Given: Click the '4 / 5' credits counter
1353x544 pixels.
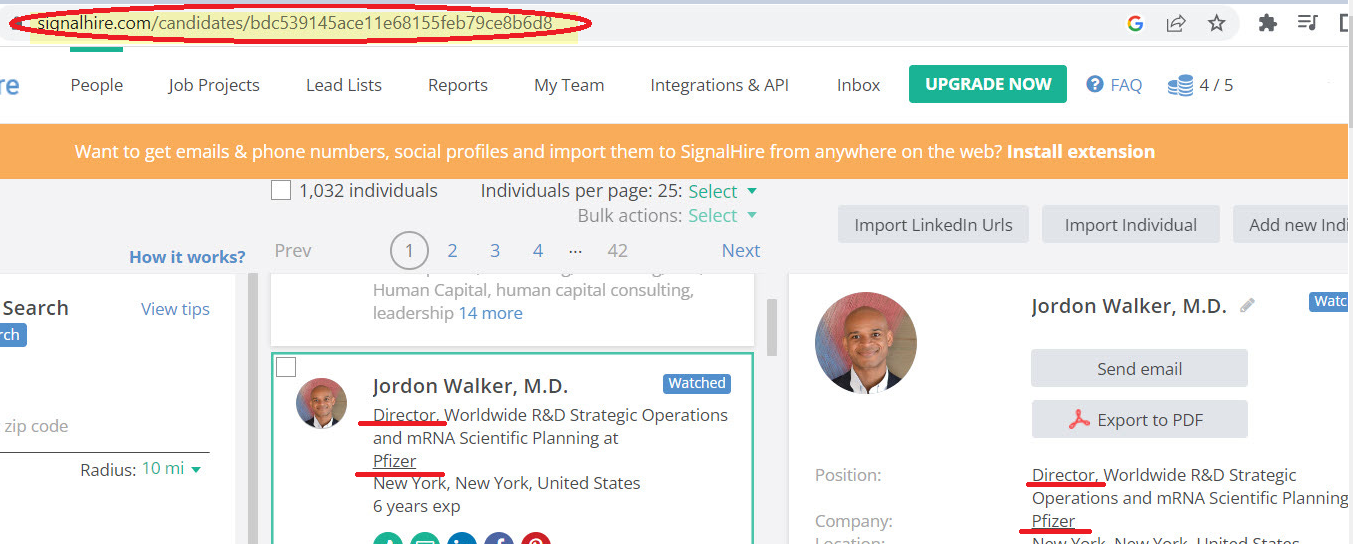Looking at the screenshot, I should (x=1216, y=85).
